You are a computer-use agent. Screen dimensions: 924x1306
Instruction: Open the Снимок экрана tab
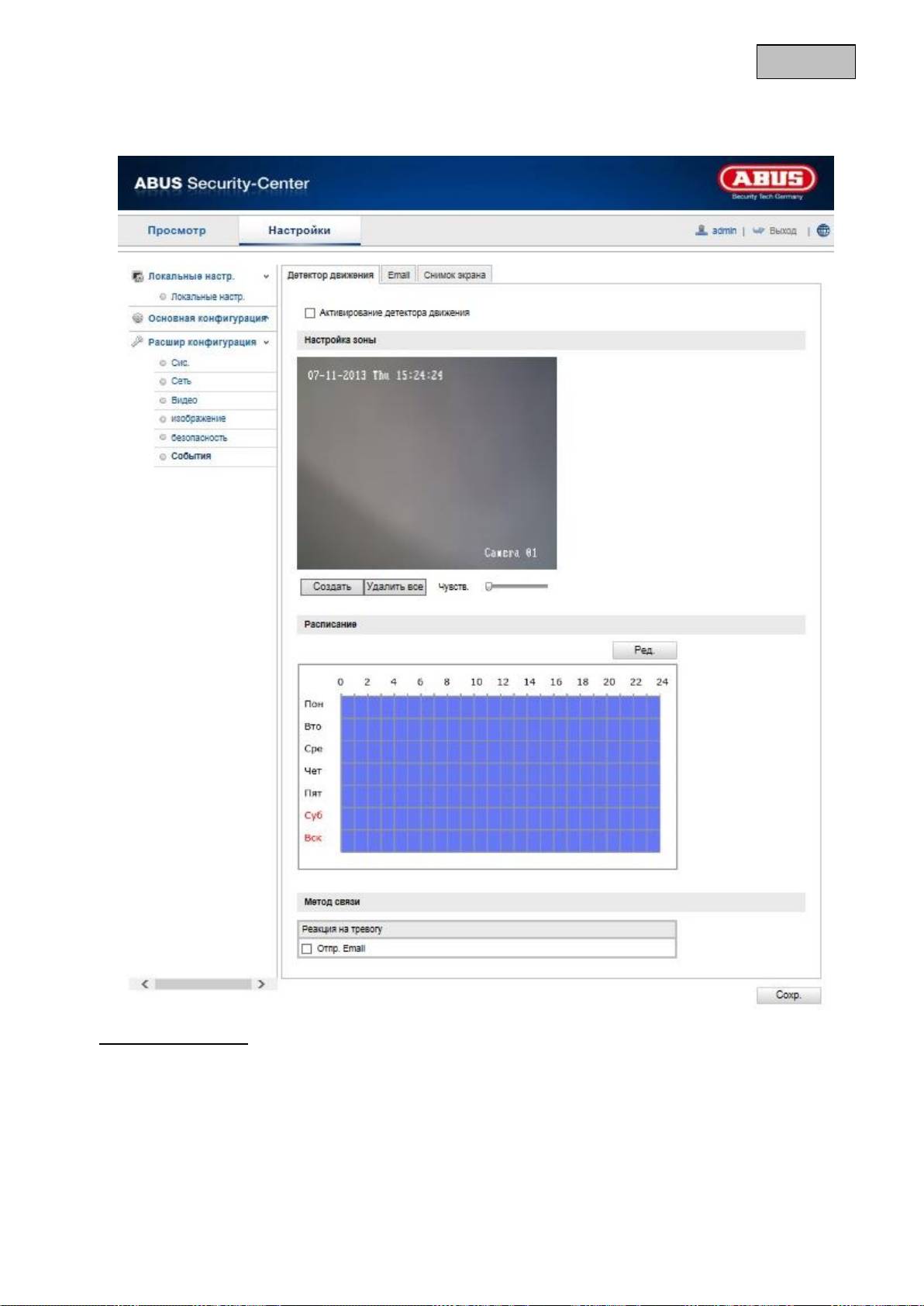454,275
